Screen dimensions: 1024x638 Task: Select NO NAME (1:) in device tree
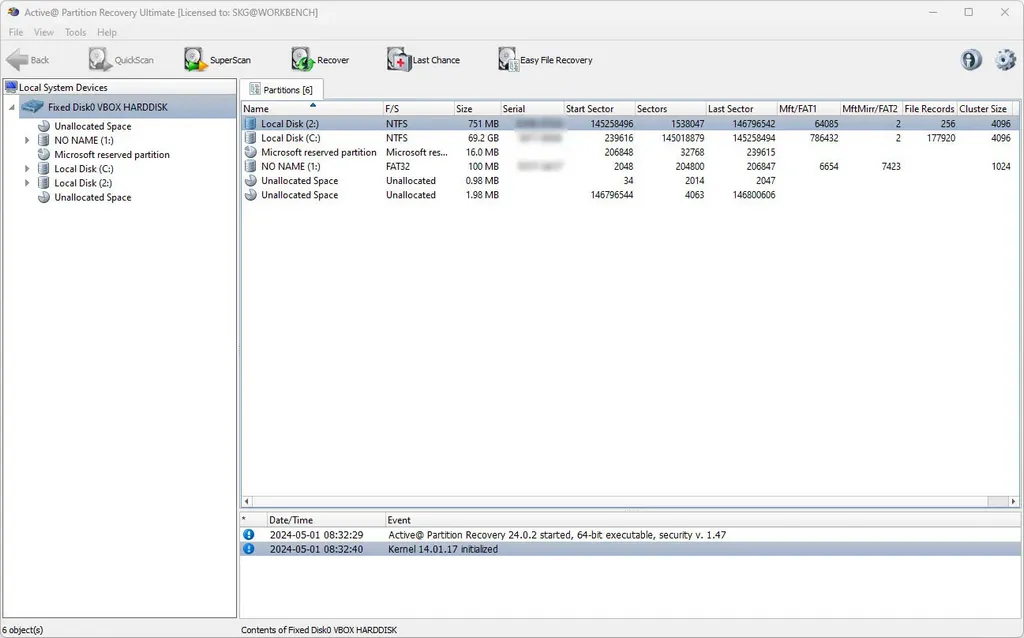(84, 140)
